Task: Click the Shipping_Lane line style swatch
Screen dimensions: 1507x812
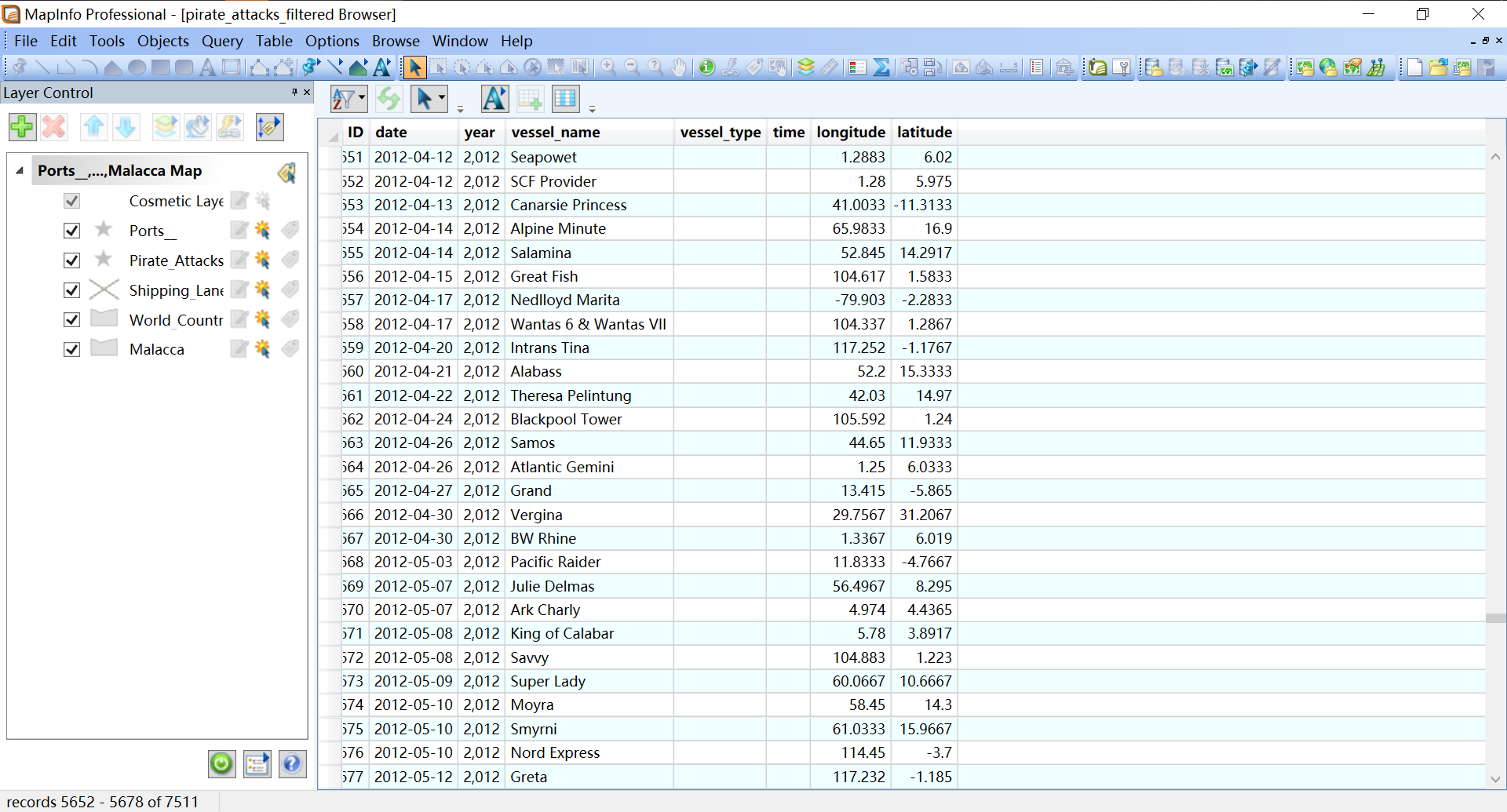Action: pyautogui.click(x=104, y=289)
